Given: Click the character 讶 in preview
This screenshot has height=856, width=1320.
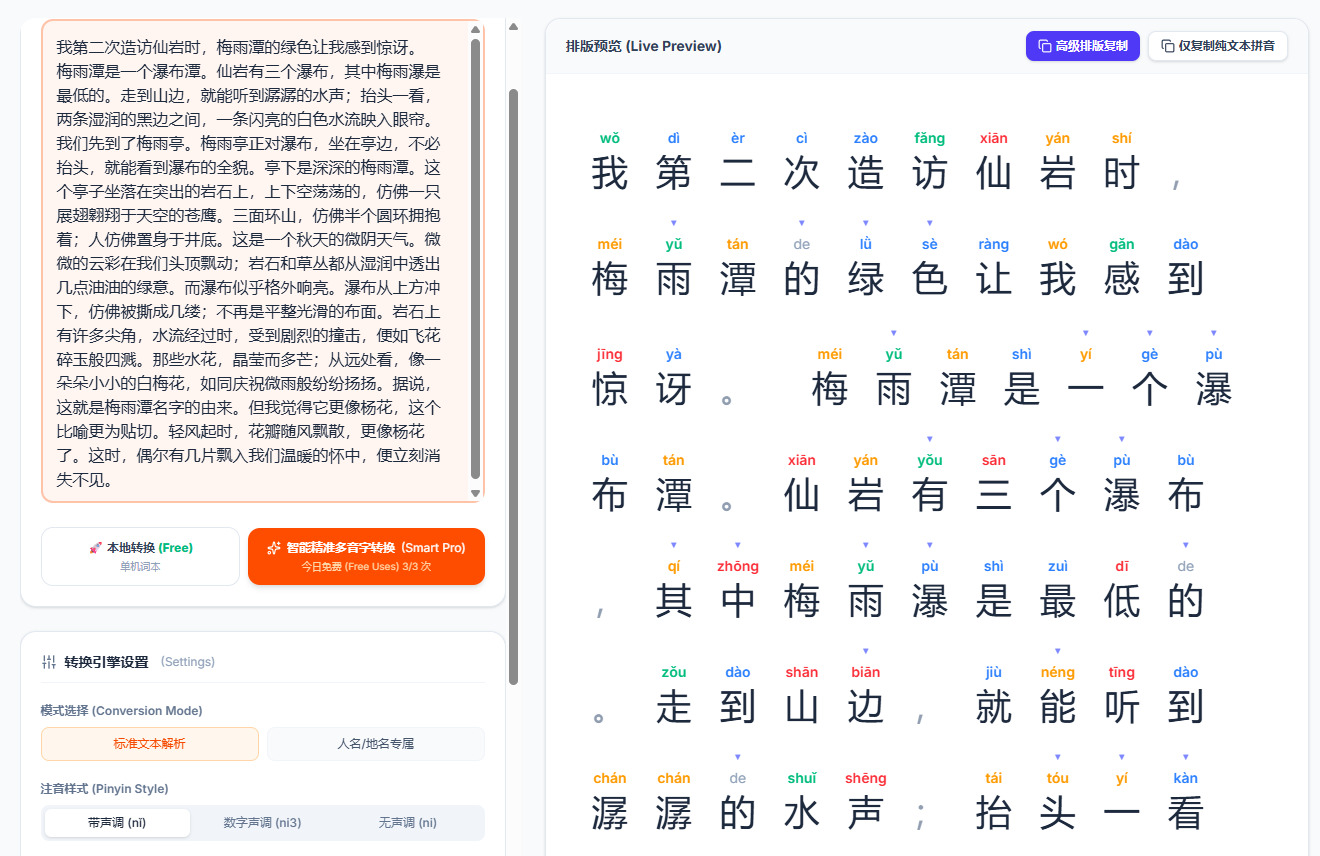Looking at the screenshot, I should click(674, 389).
